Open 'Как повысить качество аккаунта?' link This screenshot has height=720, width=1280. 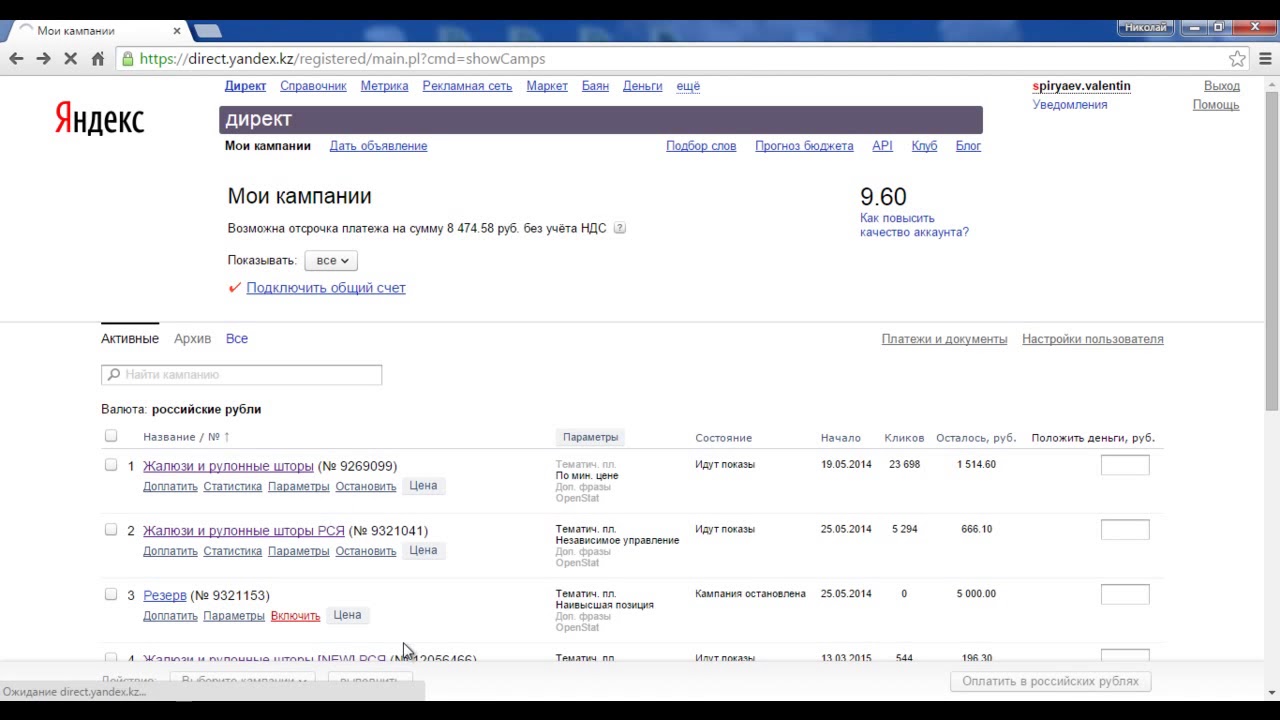(x=914, y=225)
